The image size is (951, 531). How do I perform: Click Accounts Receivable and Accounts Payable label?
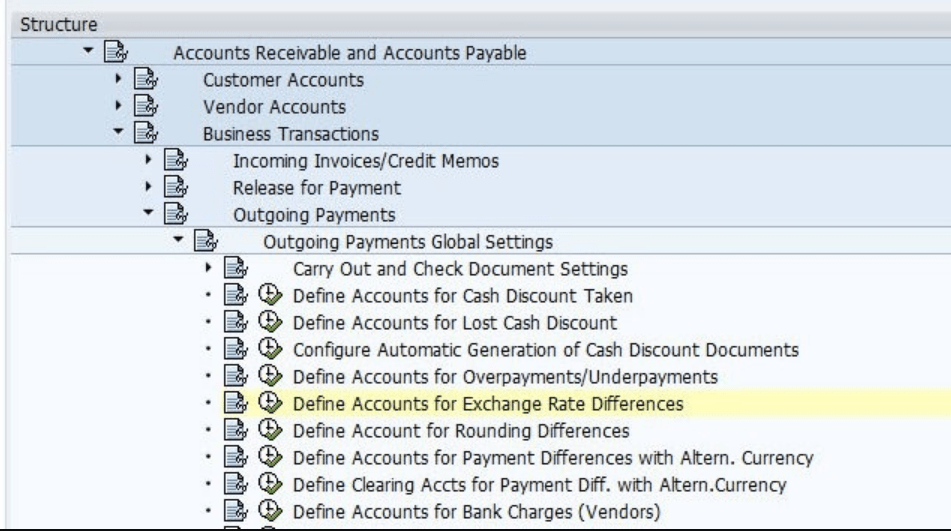(x=349, y=53)
